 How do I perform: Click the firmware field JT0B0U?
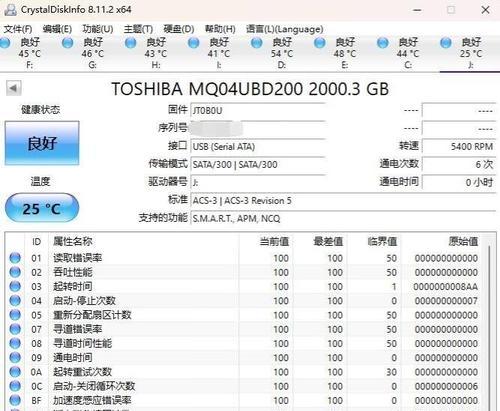click(x=258, y=110)
